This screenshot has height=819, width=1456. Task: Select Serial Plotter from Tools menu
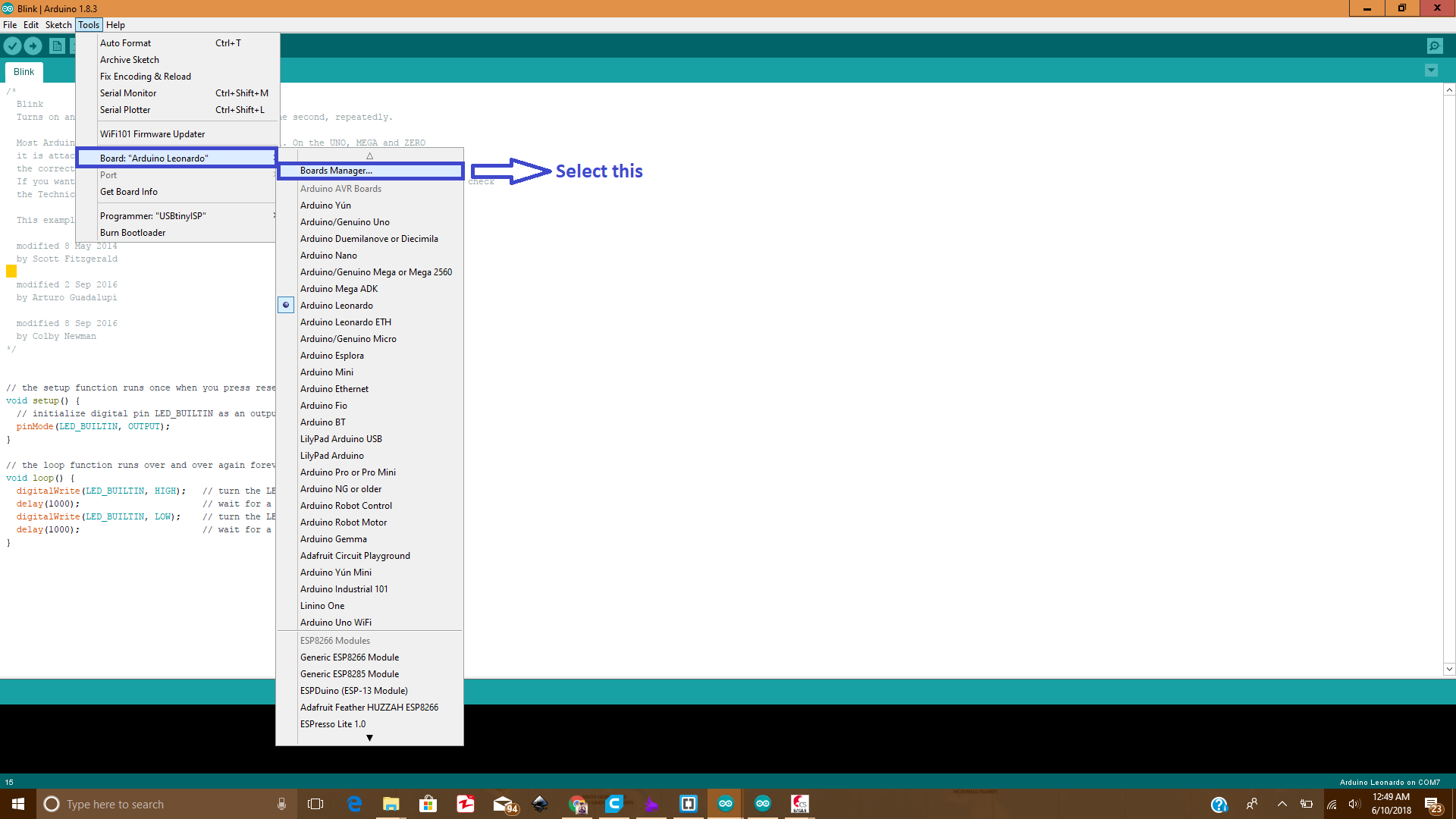(125, 110)
